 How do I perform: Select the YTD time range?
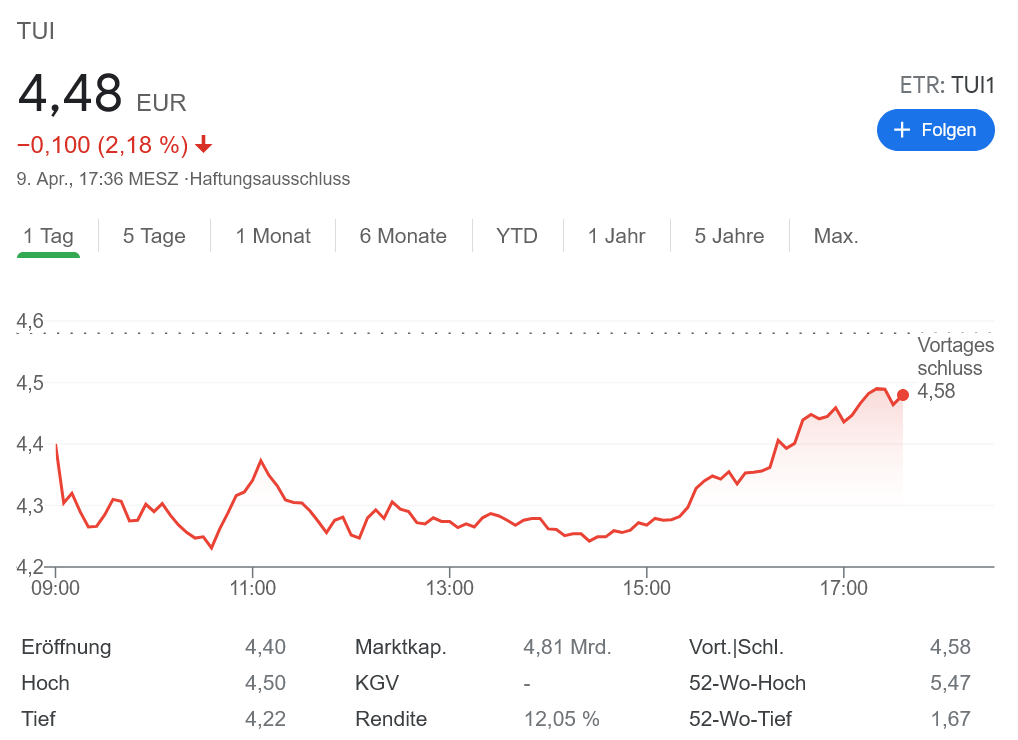click(x=517, y=236)
